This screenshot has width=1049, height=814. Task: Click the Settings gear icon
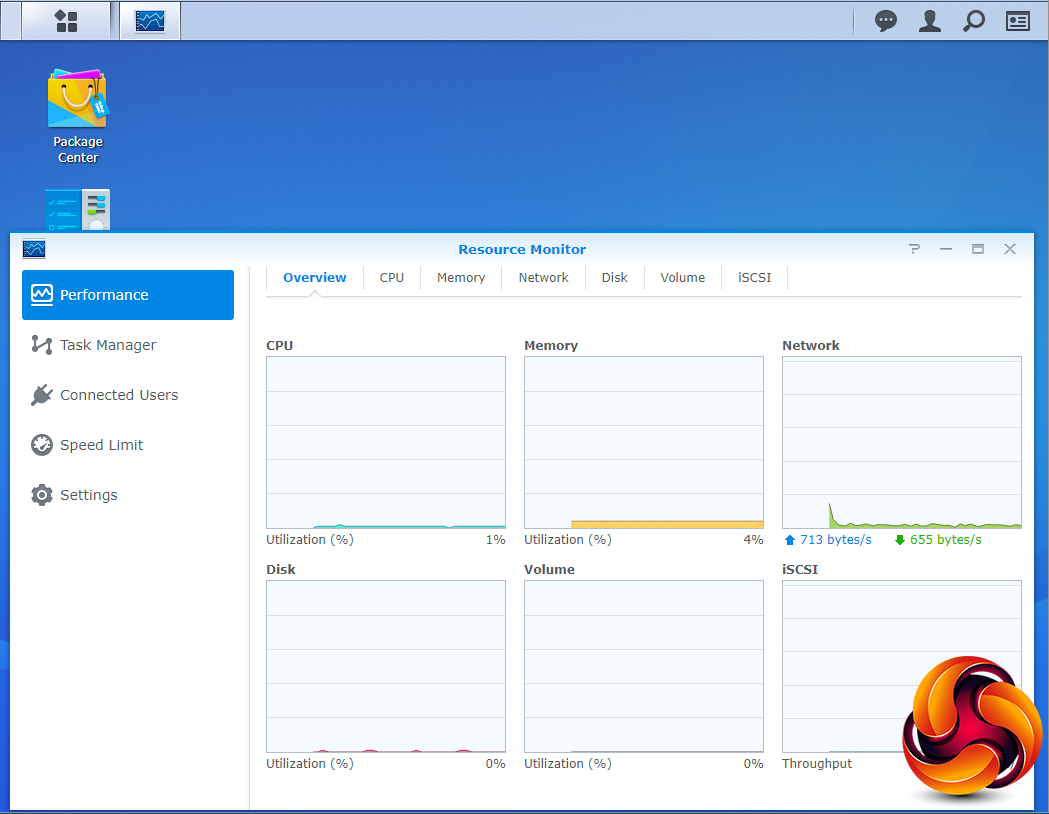41,495
